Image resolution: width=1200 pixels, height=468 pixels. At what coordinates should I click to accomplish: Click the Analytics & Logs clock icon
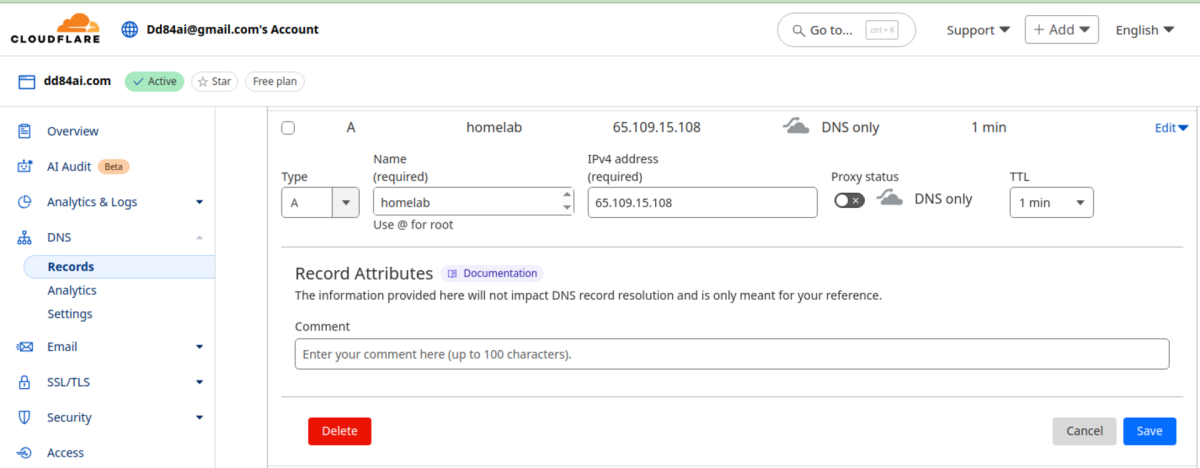point(25,202)
